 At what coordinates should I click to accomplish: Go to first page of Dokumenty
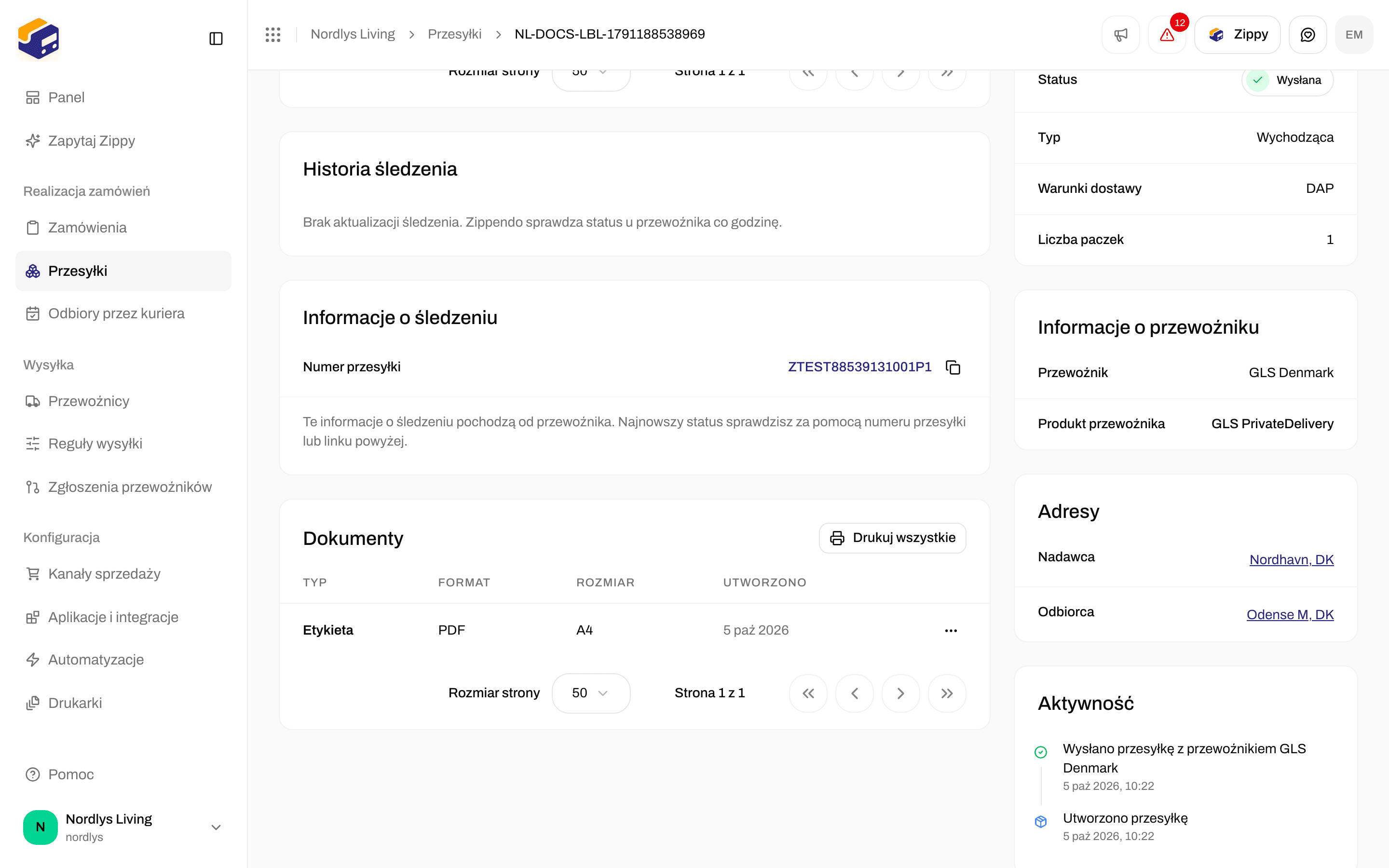[808, 693]
